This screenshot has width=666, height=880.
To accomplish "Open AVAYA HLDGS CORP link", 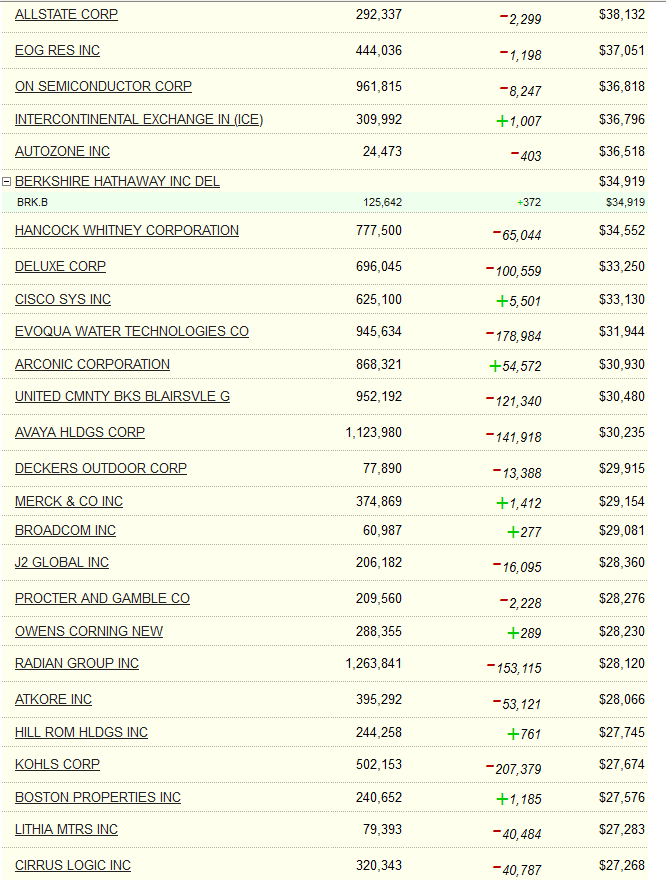I will (80, 433).
